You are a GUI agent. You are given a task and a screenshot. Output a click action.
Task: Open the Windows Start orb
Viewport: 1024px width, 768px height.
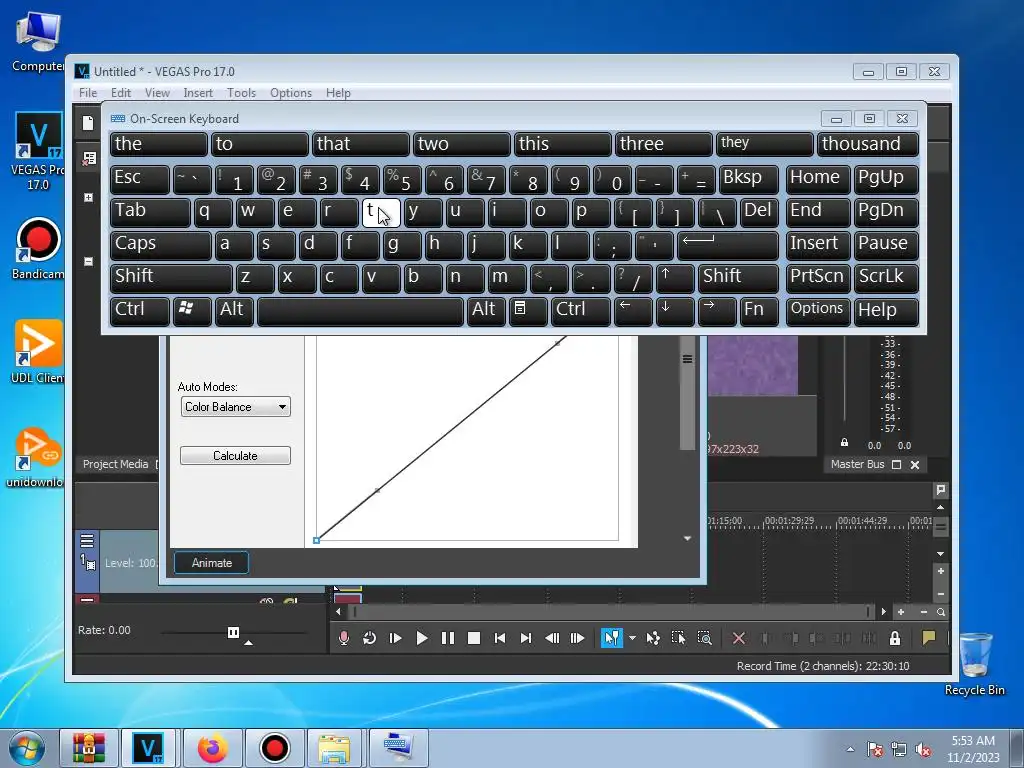[27, 748]
